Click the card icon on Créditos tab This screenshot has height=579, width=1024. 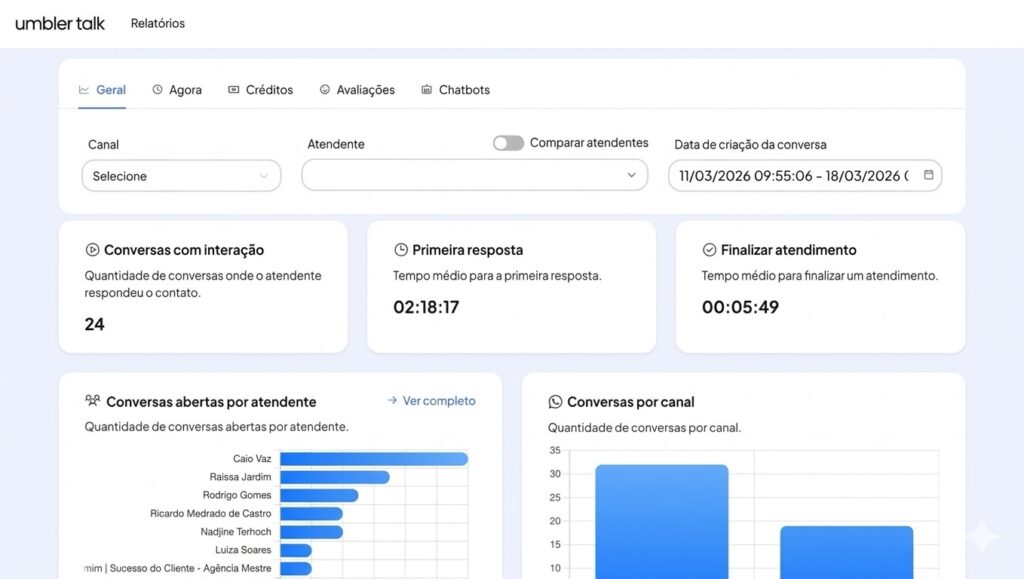pos(233,89)
